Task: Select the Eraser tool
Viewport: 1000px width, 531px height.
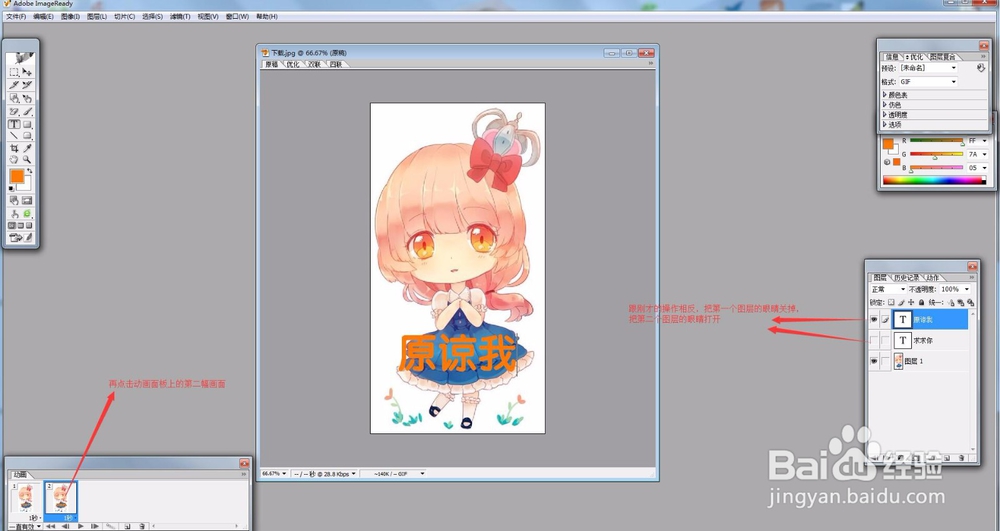Action: pyautogui.click(x=13, y=112)
